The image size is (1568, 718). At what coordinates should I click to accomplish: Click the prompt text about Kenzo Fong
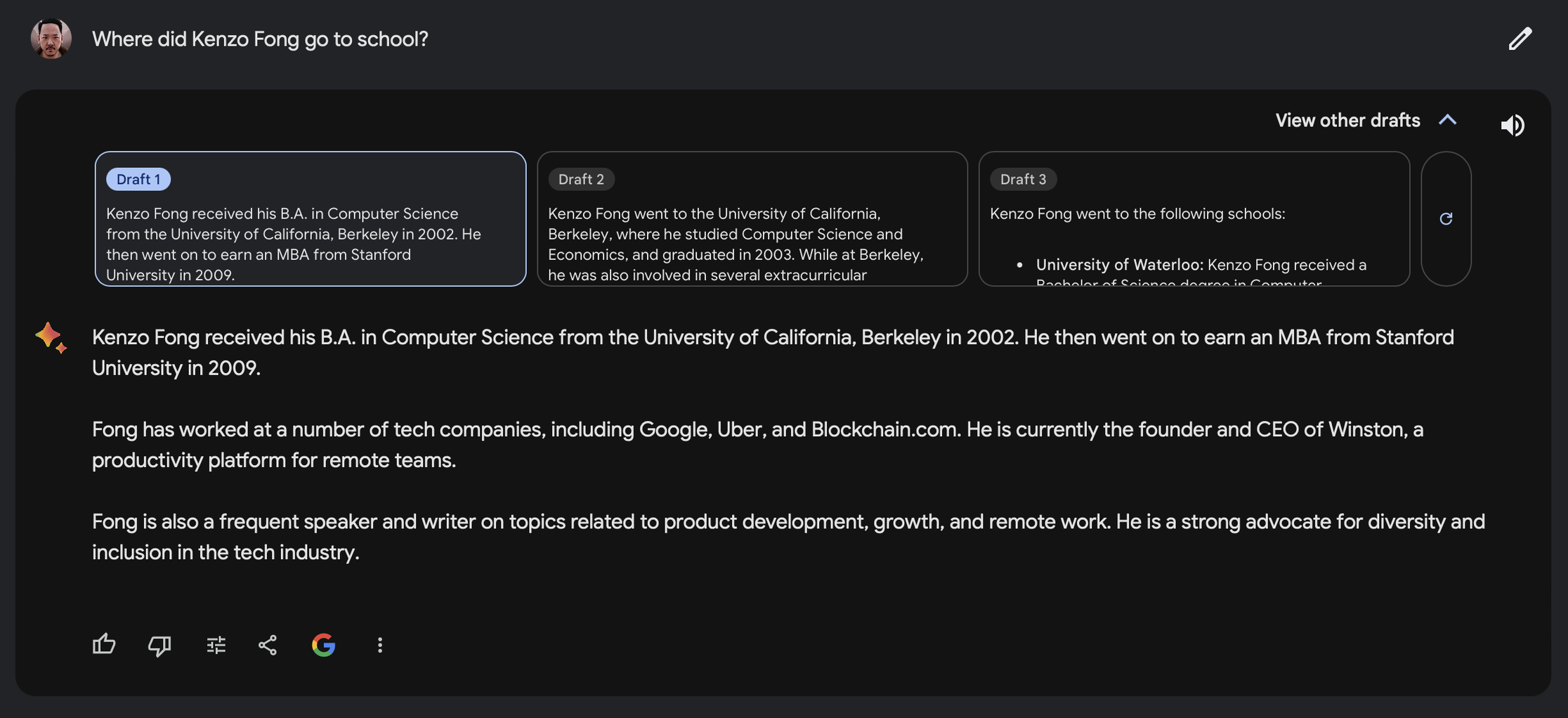coord(260,39)
